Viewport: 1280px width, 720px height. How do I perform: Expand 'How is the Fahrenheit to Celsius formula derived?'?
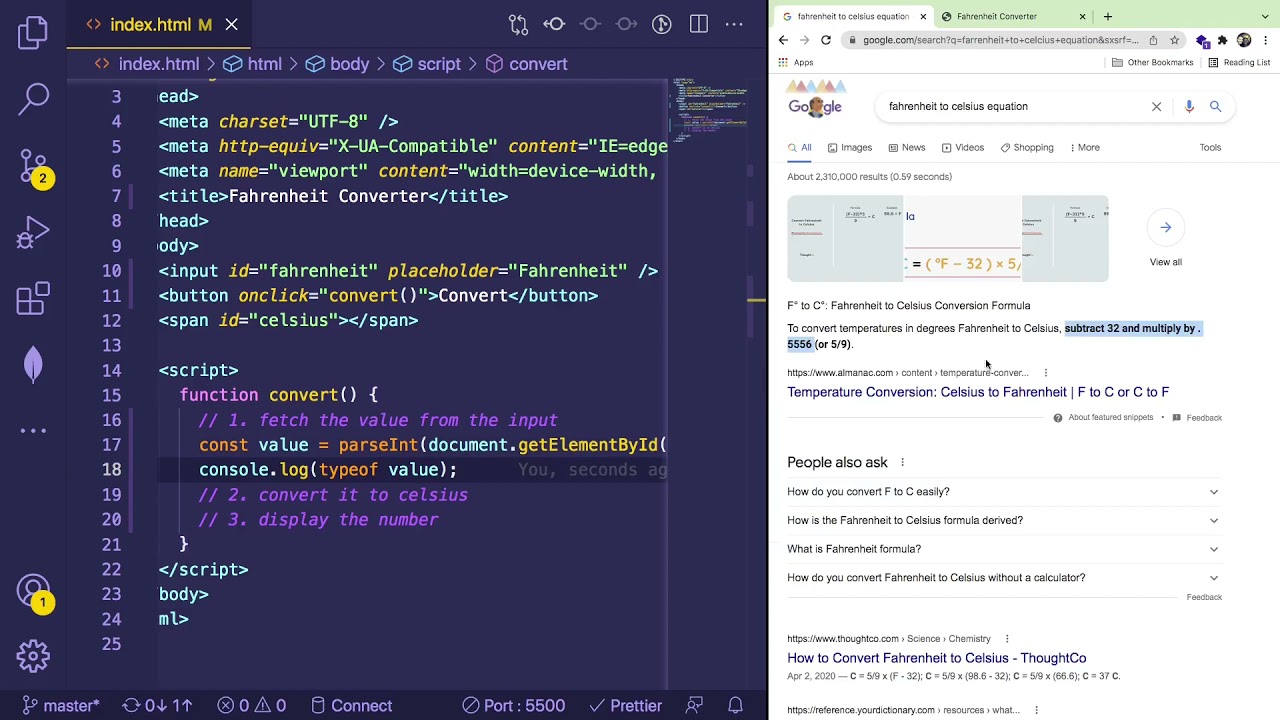[x=1004, y=520]
